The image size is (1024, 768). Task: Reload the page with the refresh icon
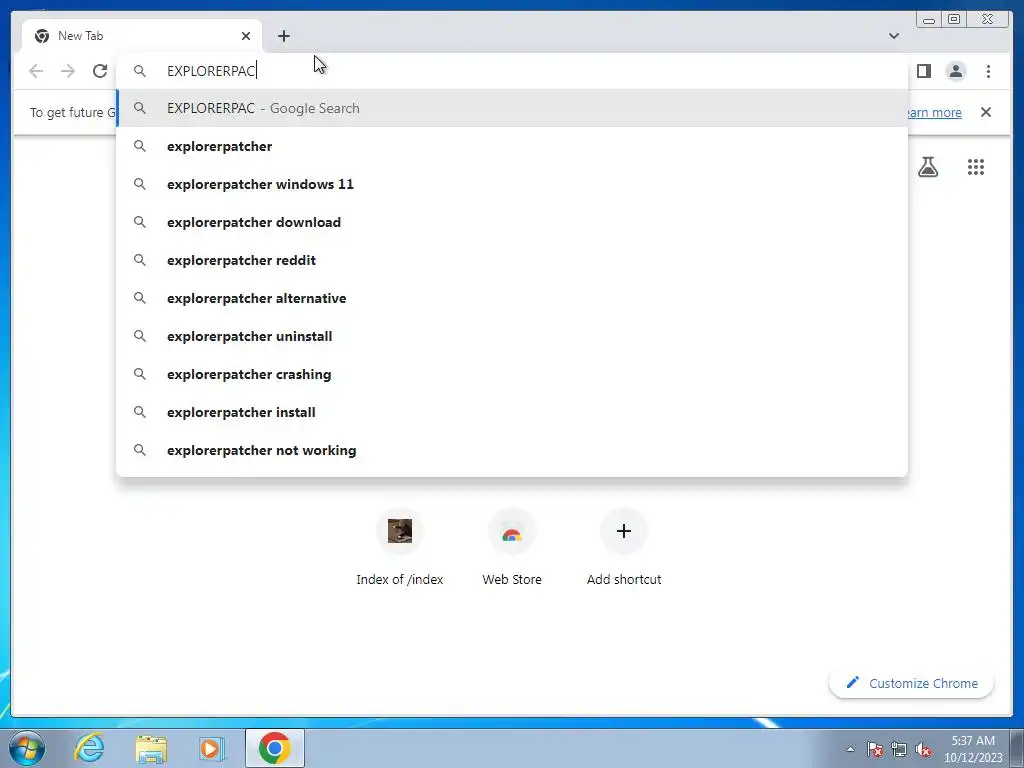pyautogui.click(x=100, y=71)
